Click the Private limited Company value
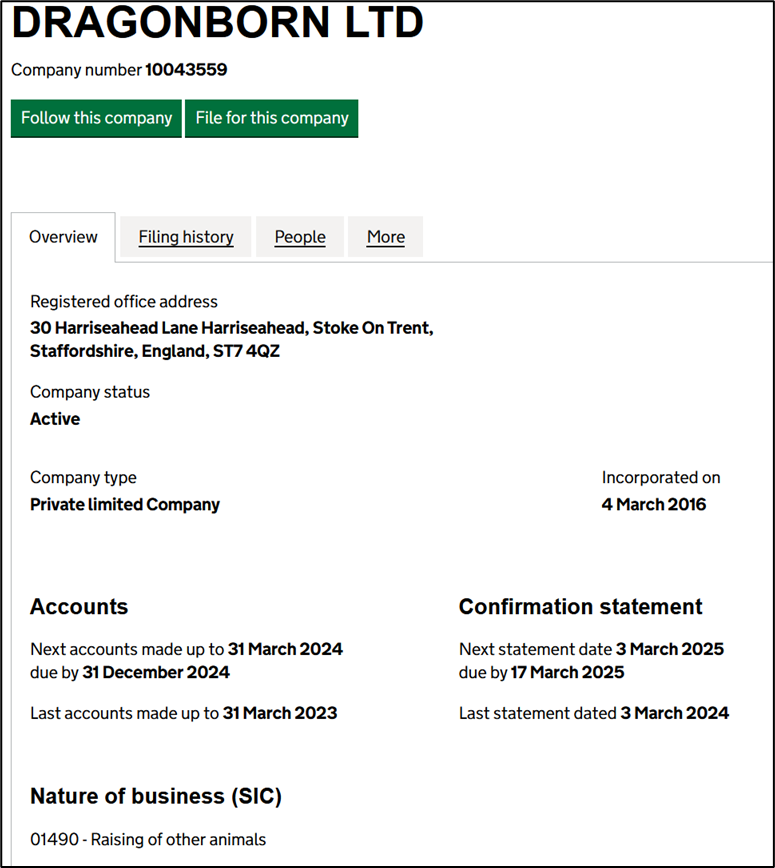Viewport: 775px width, 868px height. click(125, 505)
